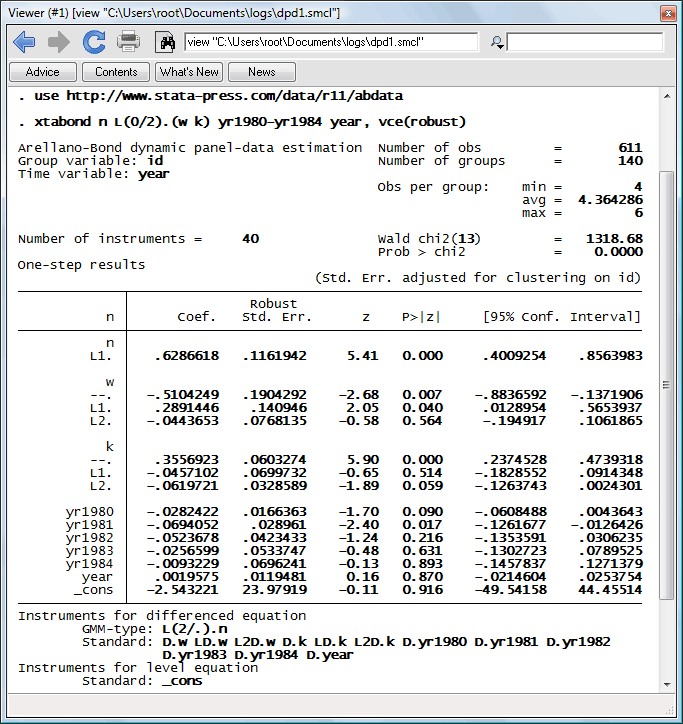
Task: Click the vertical scrollbar thumb
Action: [667, 385]
